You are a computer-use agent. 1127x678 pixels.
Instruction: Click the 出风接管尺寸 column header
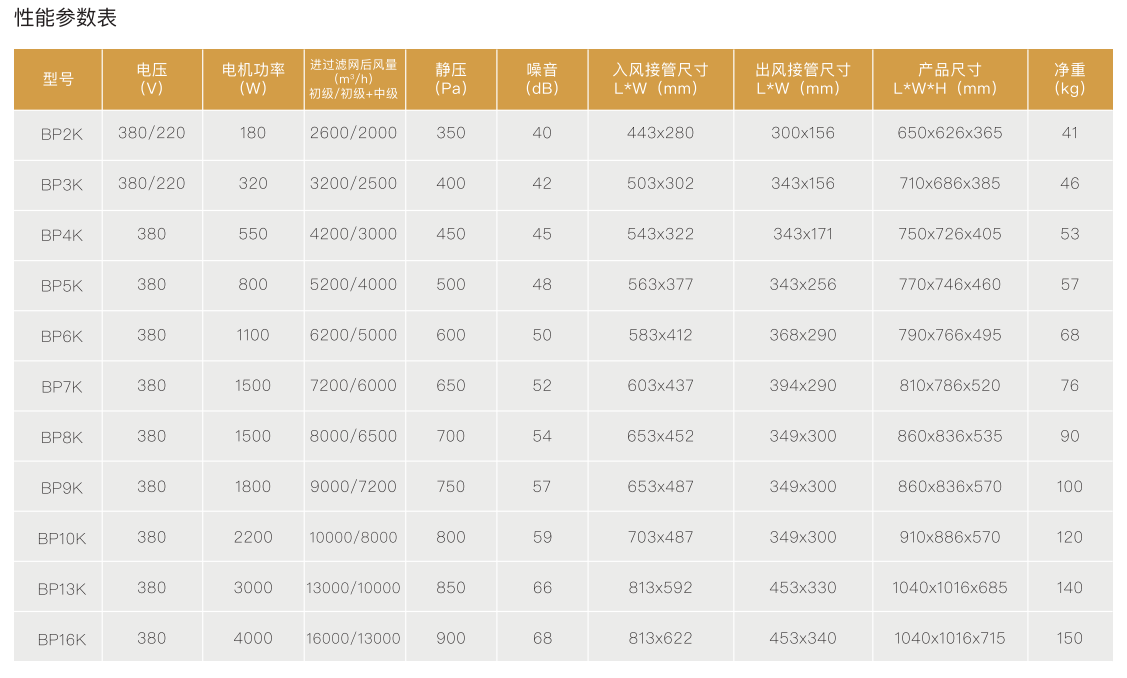[x=803, y=79]
